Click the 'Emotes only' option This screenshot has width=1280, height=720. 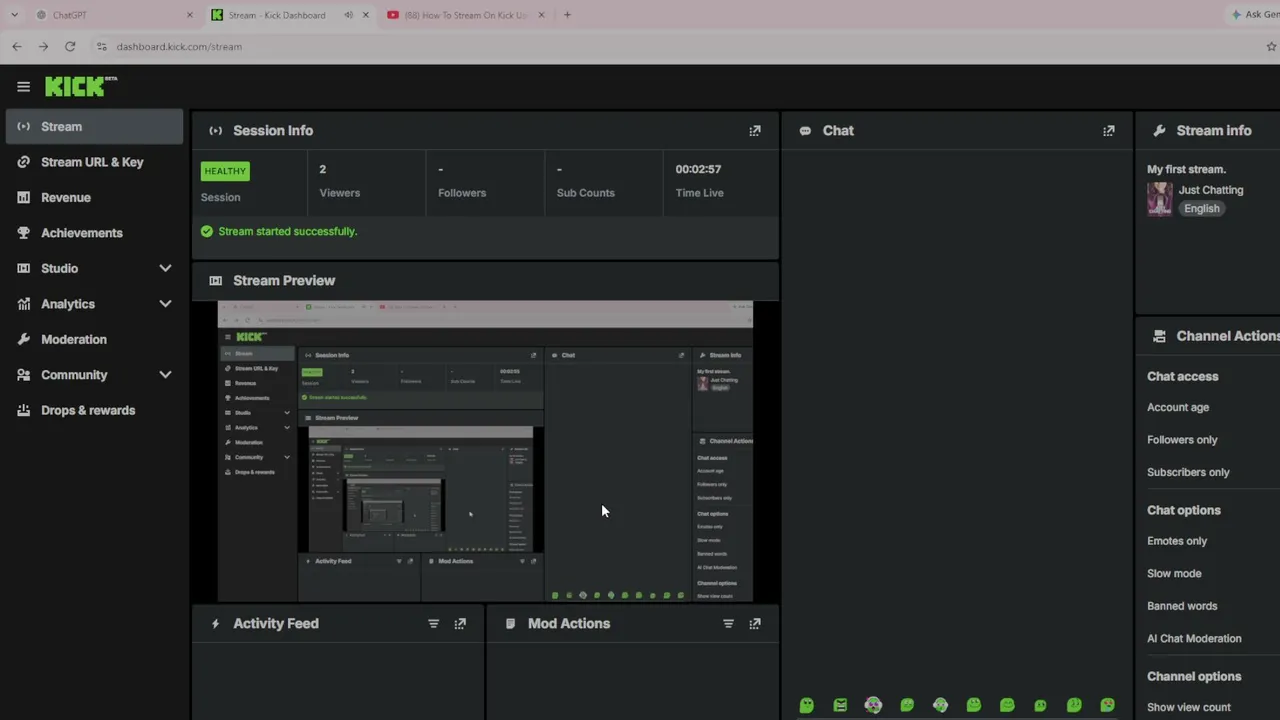point(1177,541)
